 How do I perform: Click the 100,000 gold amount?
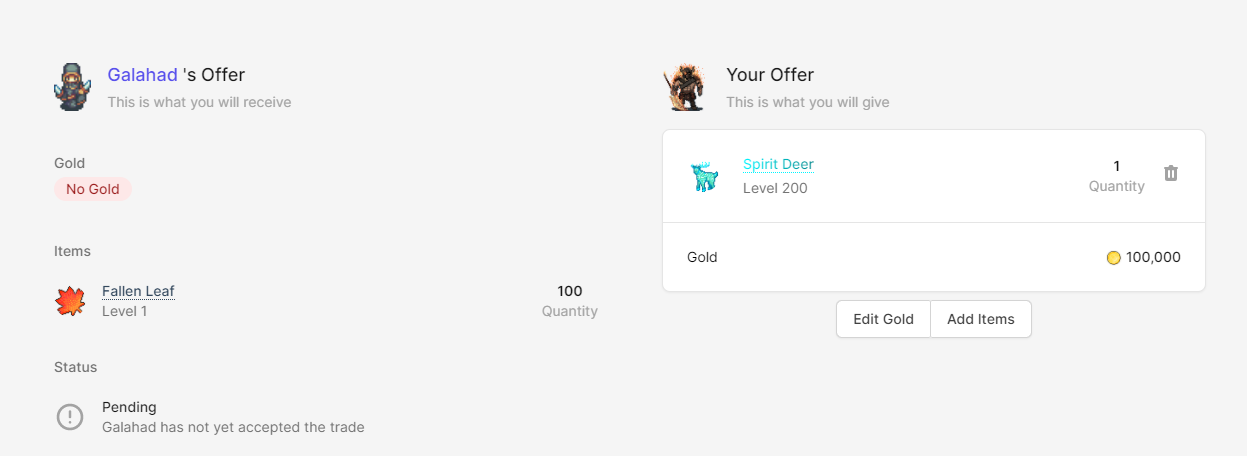(x=1153, y=258)
